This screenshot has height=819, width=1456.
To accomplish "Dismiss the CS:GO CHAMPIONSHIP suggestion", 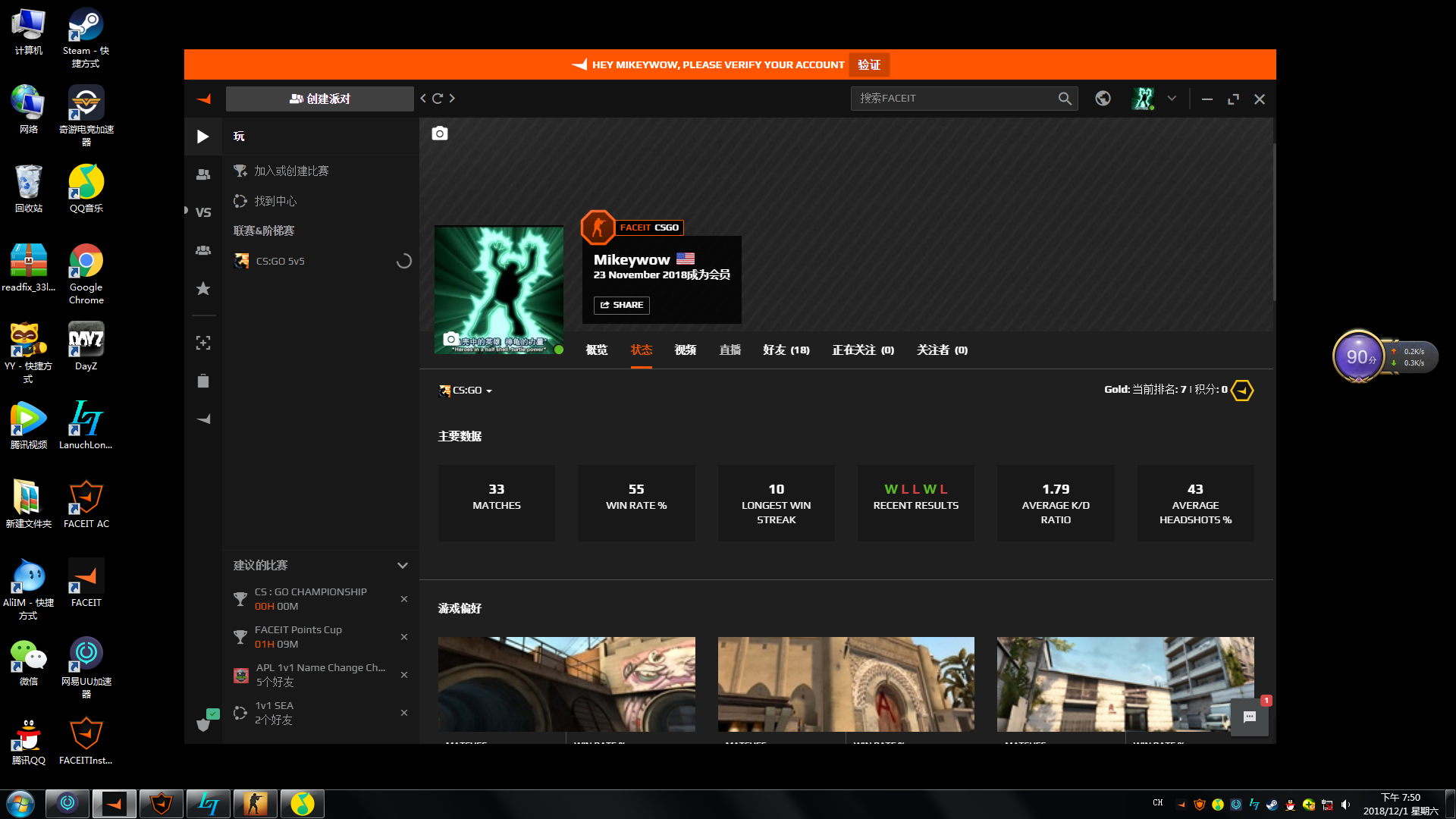I will point(404,599).
